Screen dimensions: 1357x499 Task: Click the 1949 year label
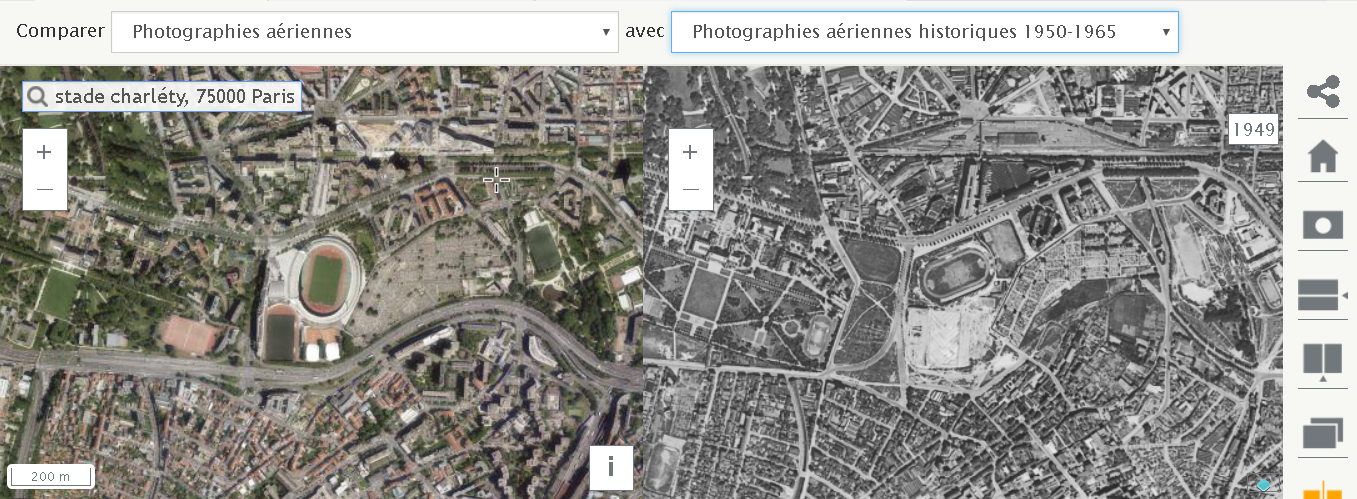1253,129
